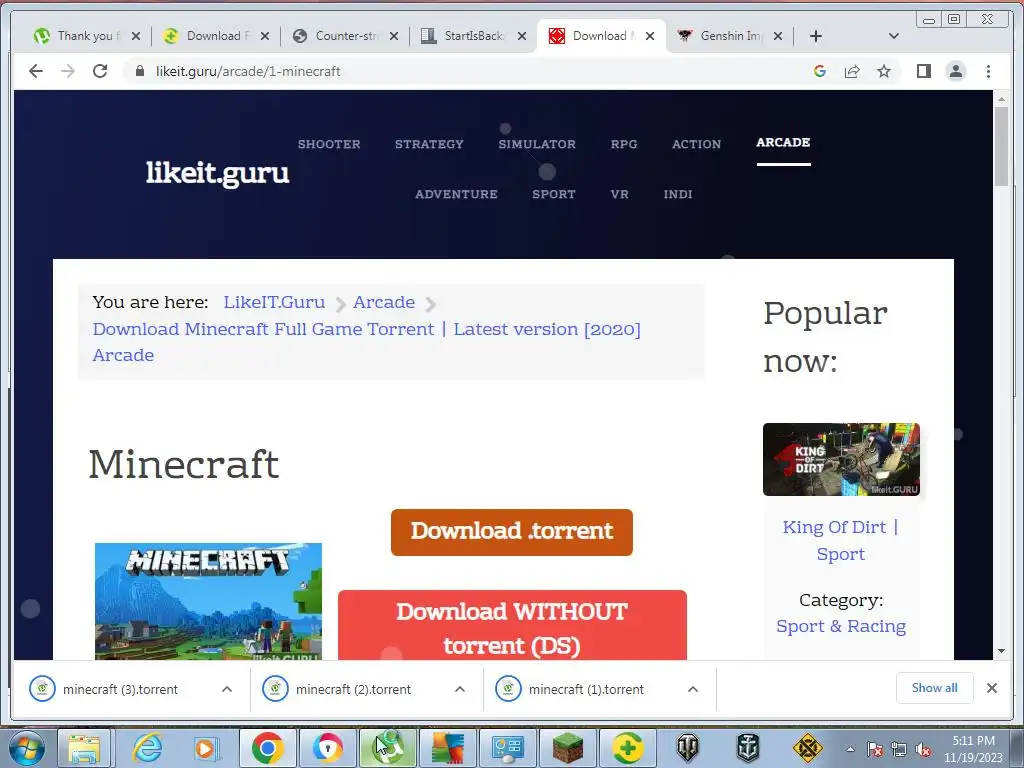
Task: Close the Genshin Impact tab
Action: [778, 36]
